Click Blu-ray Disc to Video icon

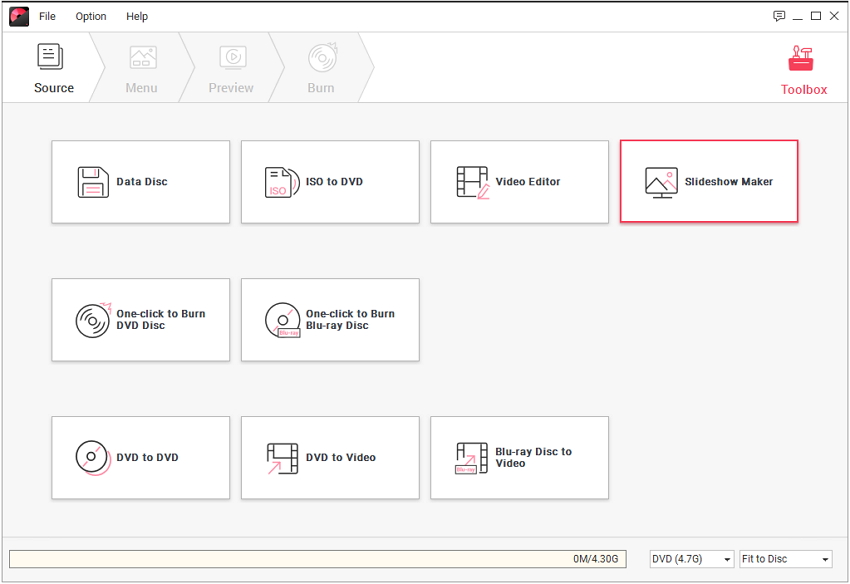coord(472,458)
